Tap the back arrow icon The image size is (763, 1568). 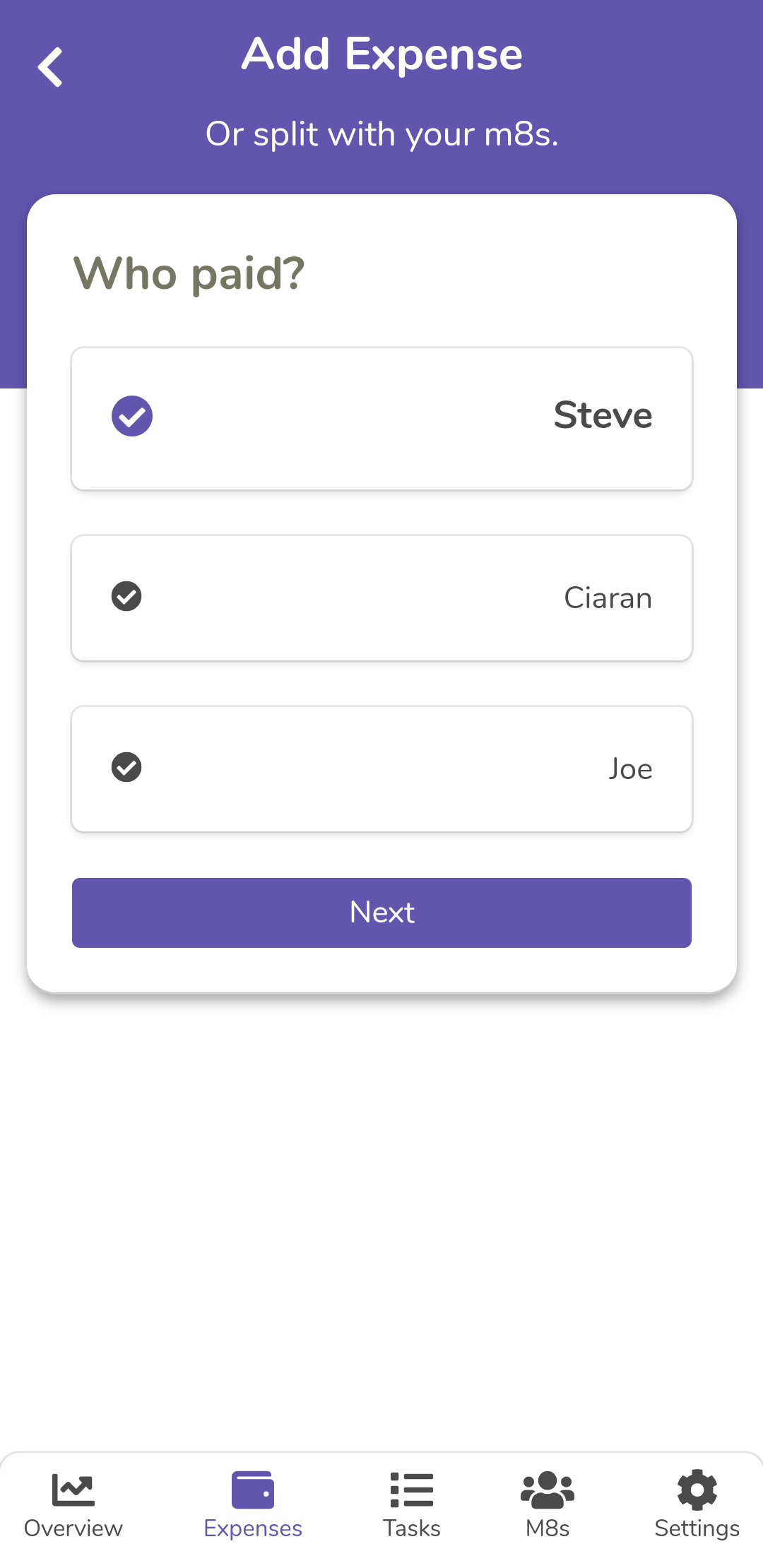tap(50, 67)
